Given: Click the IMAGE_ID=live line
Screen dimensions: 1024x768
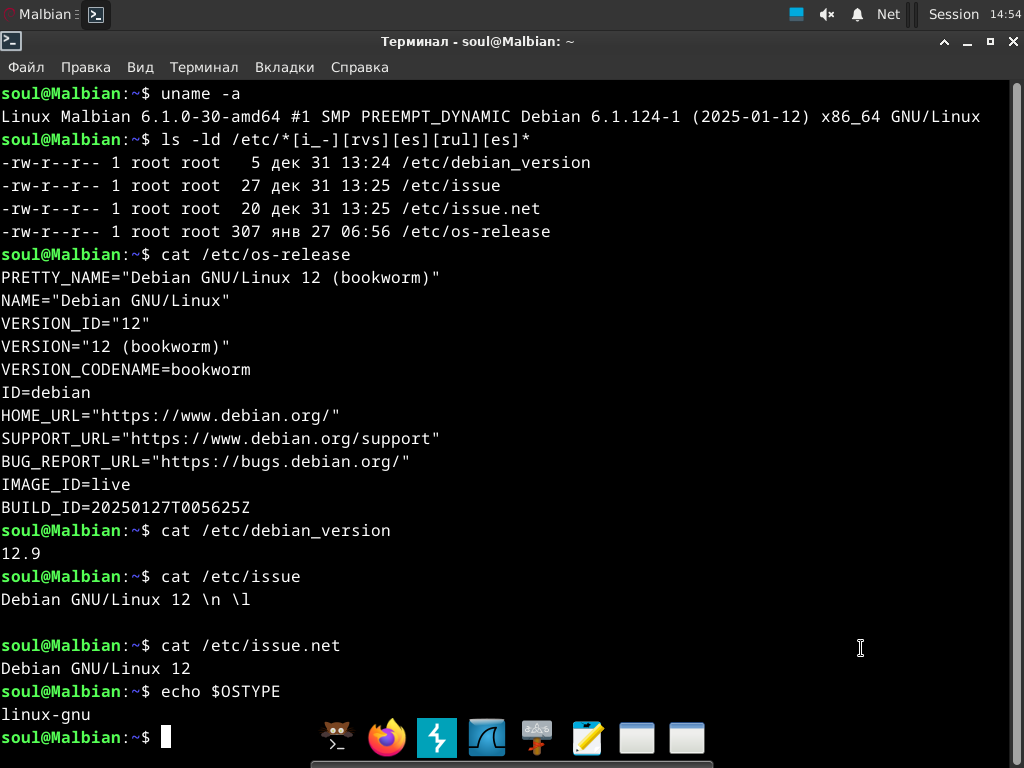Looking at the screenshot, I should click(65, 485).
